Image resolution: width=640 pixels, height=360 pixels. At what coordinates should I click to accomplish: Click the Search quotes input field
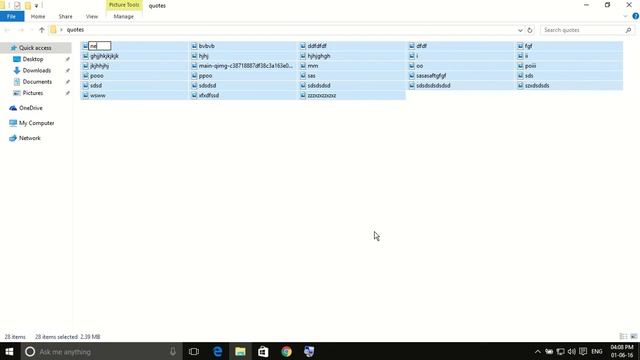coord(582,30)
